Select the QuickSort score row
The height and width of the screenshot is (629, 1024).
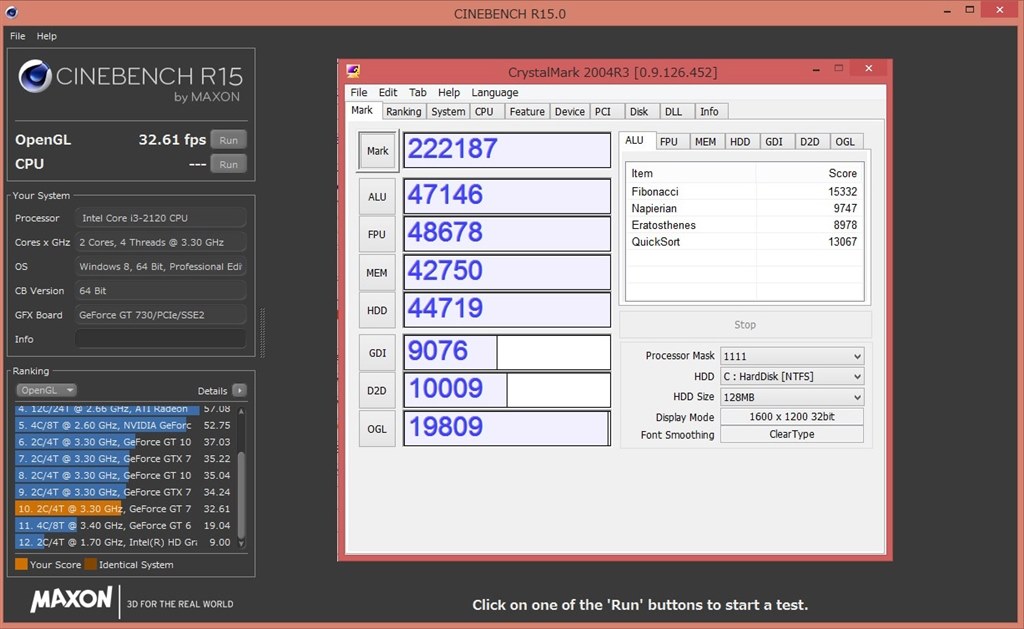pos(744,242)
